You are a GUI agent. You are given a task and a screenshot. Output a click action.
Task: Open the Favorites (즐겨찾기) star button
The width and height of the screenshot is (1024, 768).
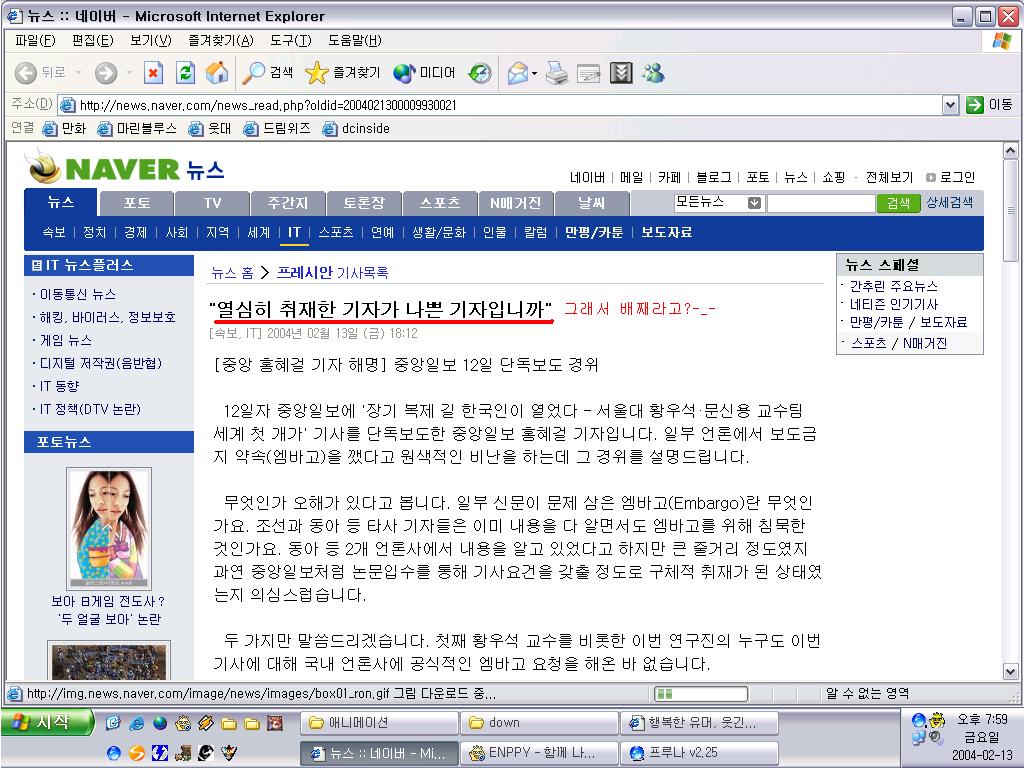[342, 73]
